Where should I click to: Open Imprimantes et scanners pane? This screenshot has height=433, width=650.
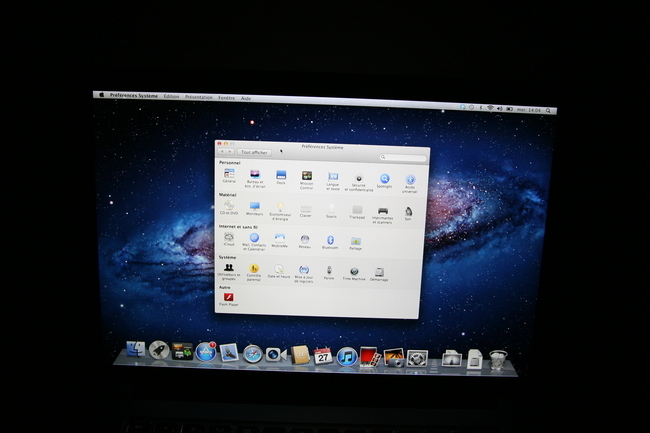tap(383, 215)
